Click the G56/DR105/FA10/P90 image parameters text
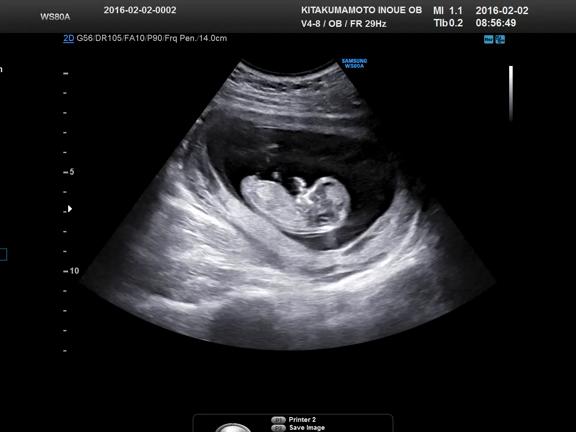Viewport: 576px width, 432px height. point(119,39)
